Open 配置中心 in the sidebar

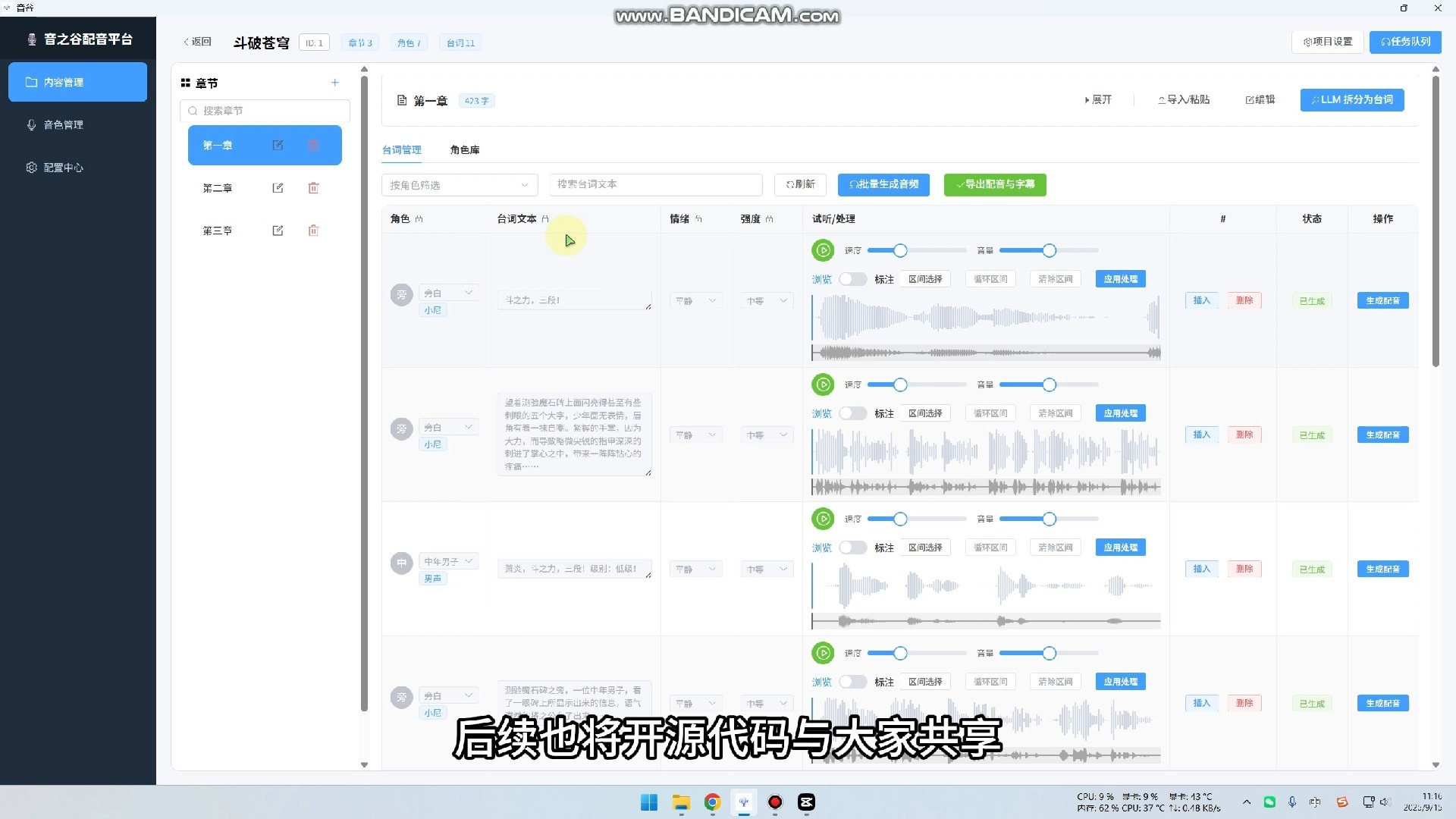[77, 168]
